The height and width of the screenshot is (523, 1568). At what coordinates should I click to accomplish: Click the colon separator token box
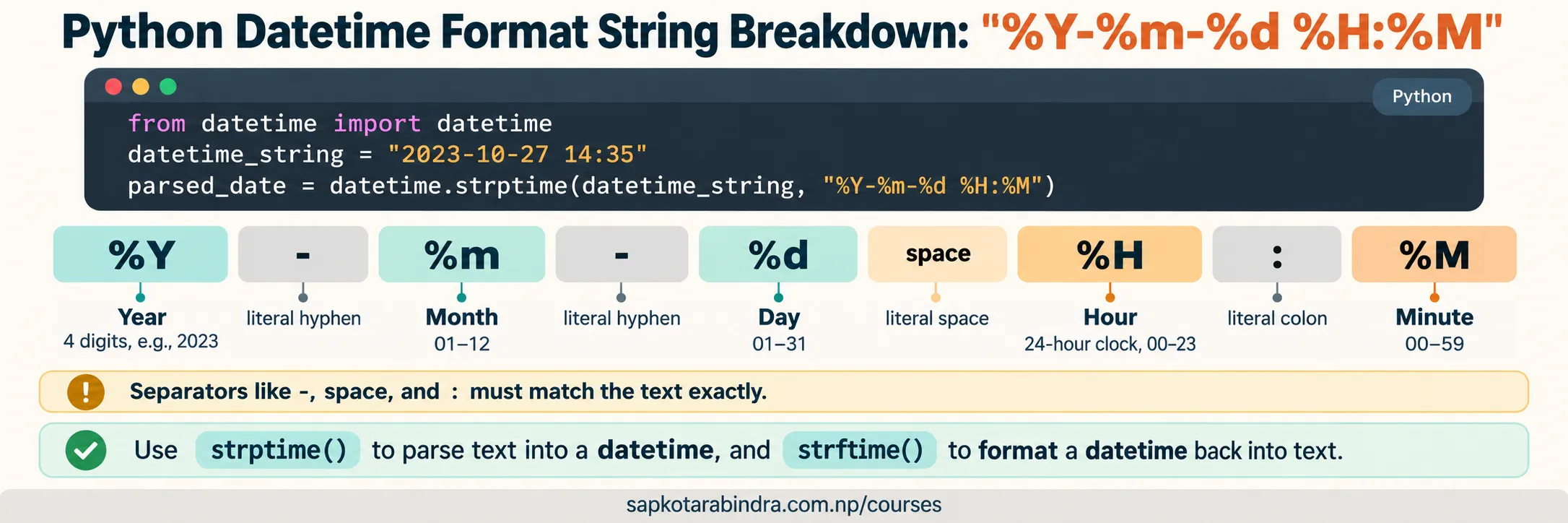click(x=1277, y=254)
